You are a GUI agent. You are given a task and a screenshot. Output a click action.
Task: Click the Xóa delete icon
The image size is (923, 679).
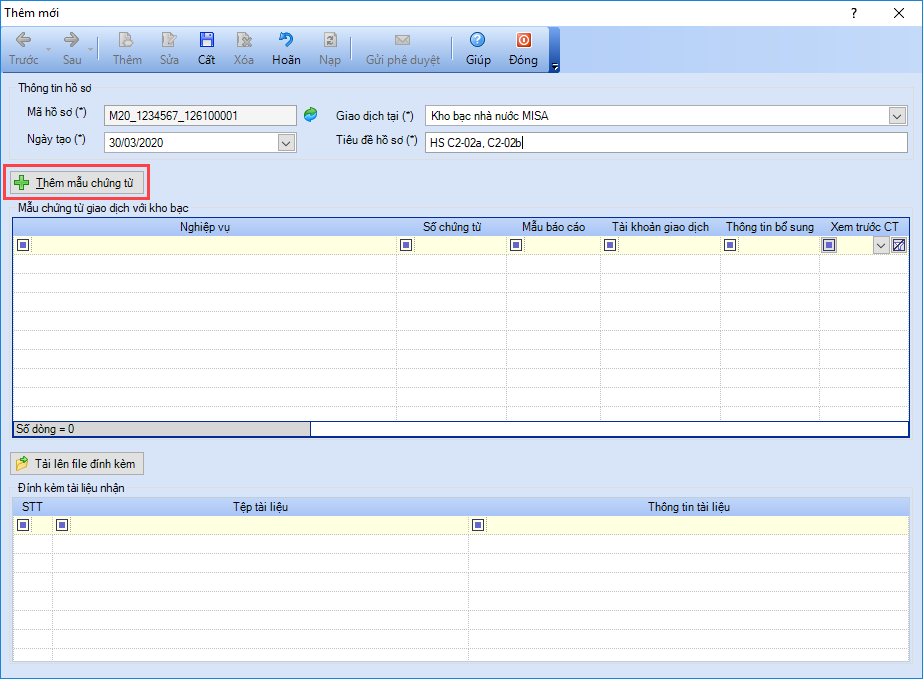click(x=244, y=40)
